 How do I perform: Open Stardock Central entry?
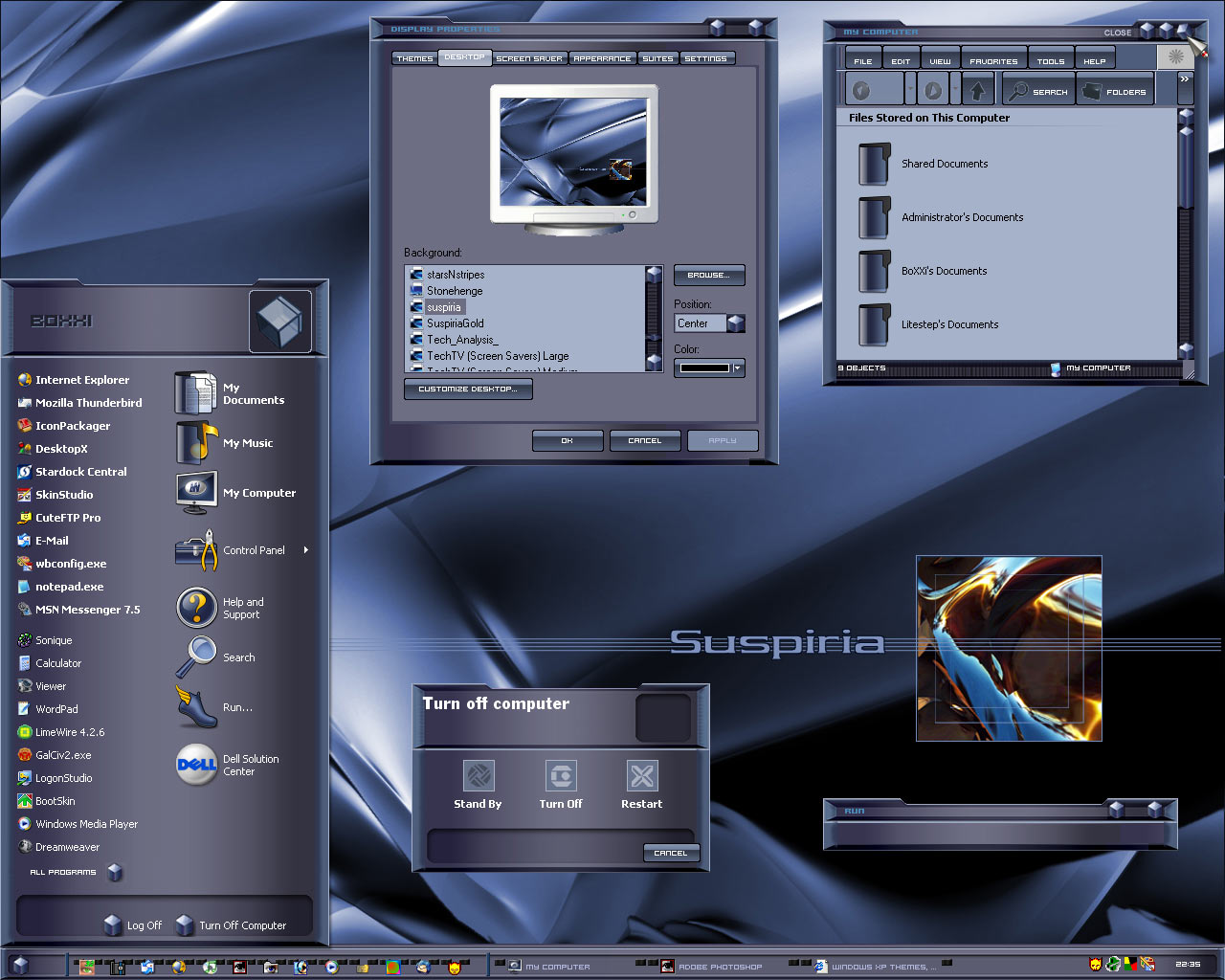tap(72, 472)
